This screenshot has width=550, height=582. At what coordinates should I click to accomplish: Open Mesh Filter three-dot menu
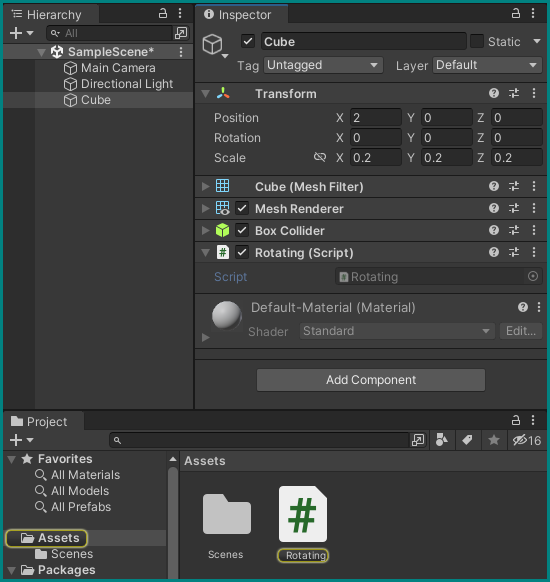click(534, 186)
